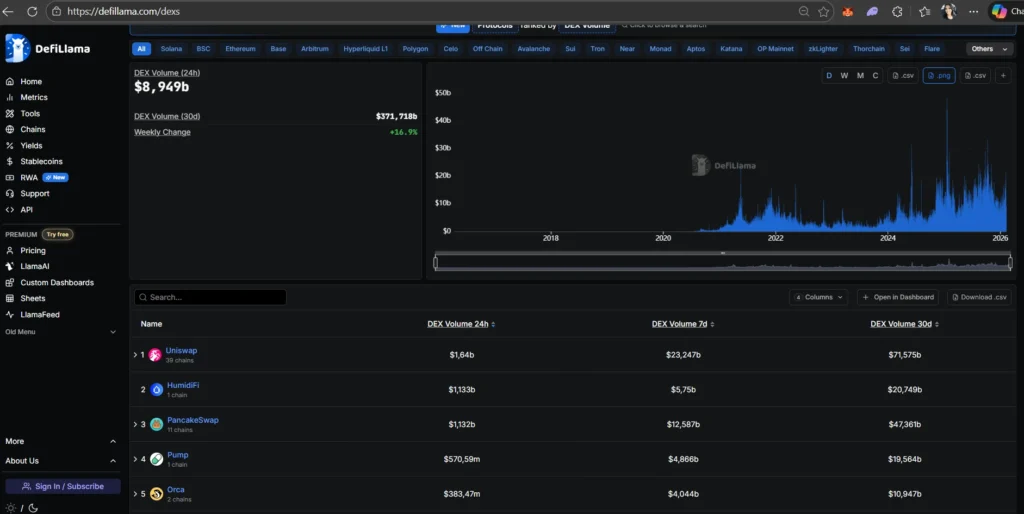1024x514 pixels.
Task: Open the HumidiFi protocol name link
Action: coord(183,385)
